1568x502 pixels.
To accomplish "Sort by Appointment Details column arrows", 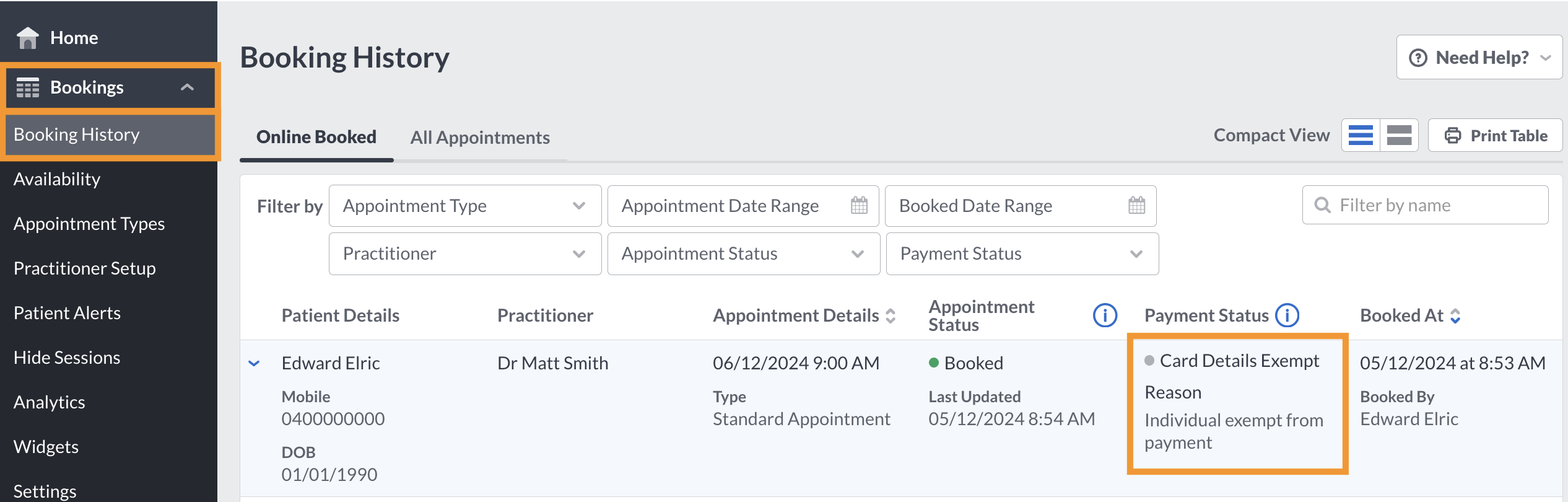I will coord(891,316).
